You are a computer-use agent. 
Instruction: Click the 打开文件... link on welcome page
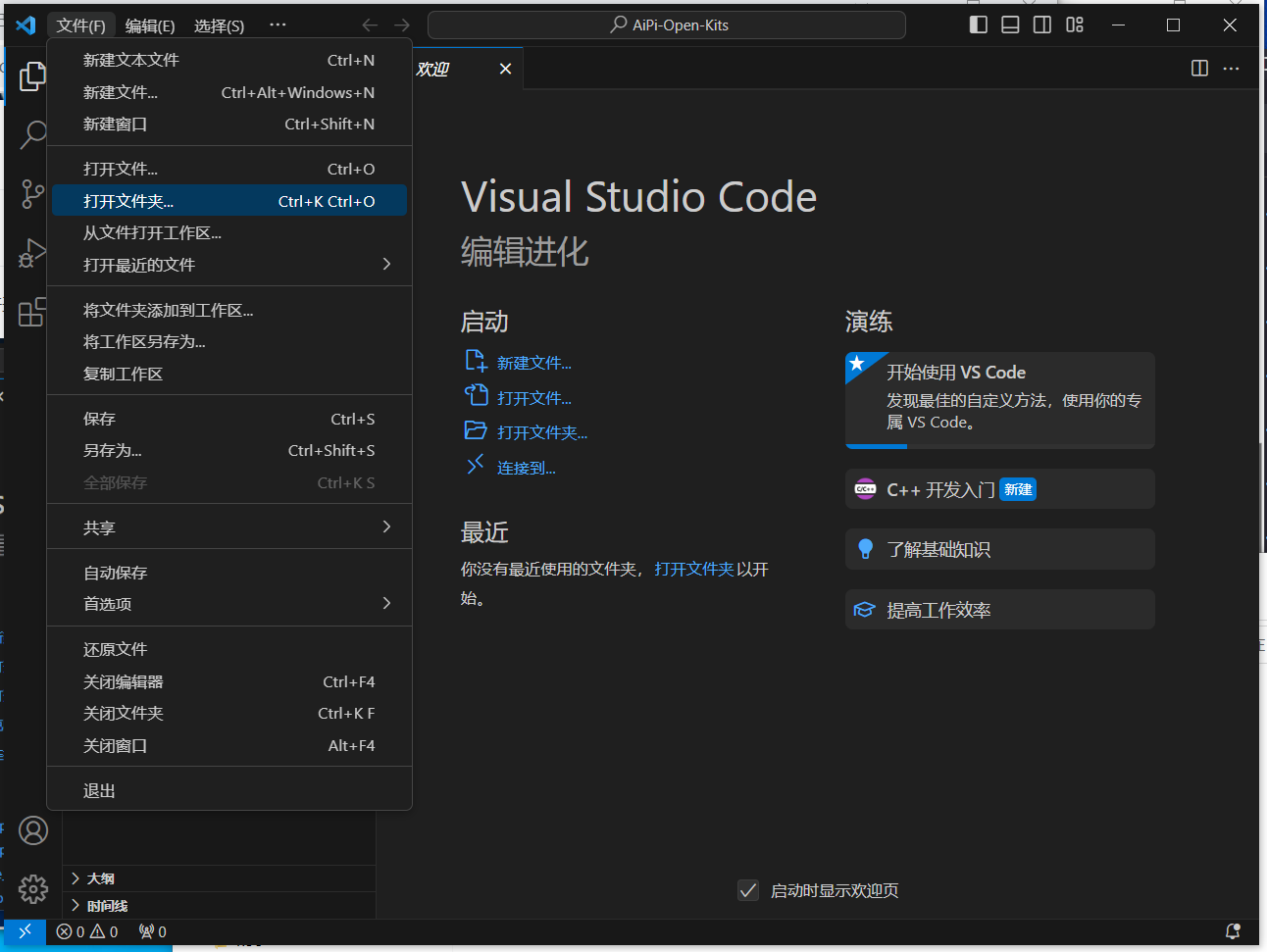point(533,398)
